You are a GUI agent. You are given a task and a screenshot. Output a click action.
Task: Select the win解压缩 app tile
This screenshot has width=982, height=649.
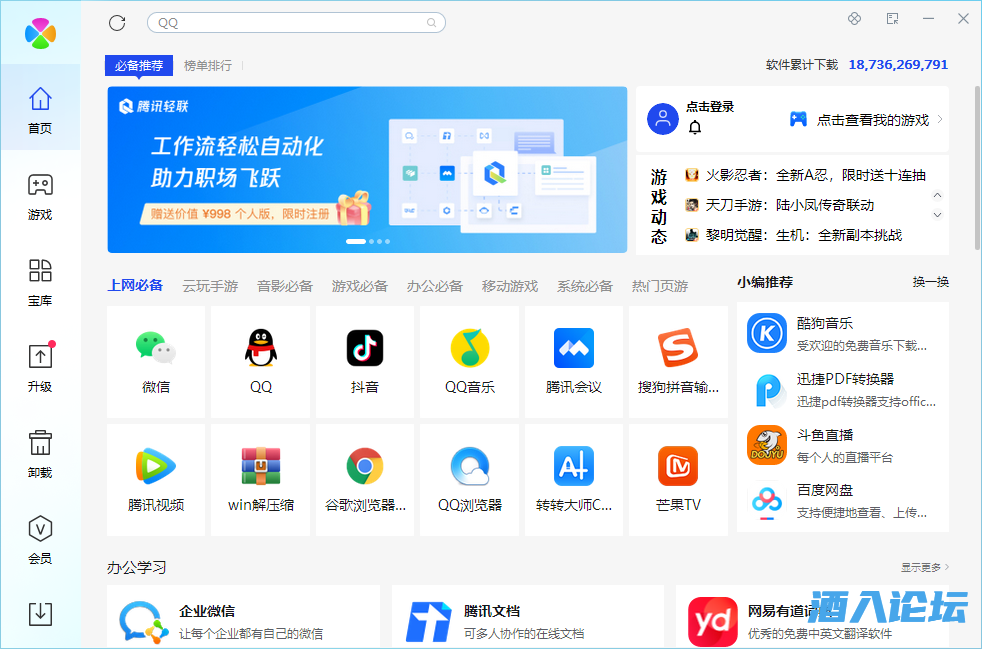tap(261, 480)
